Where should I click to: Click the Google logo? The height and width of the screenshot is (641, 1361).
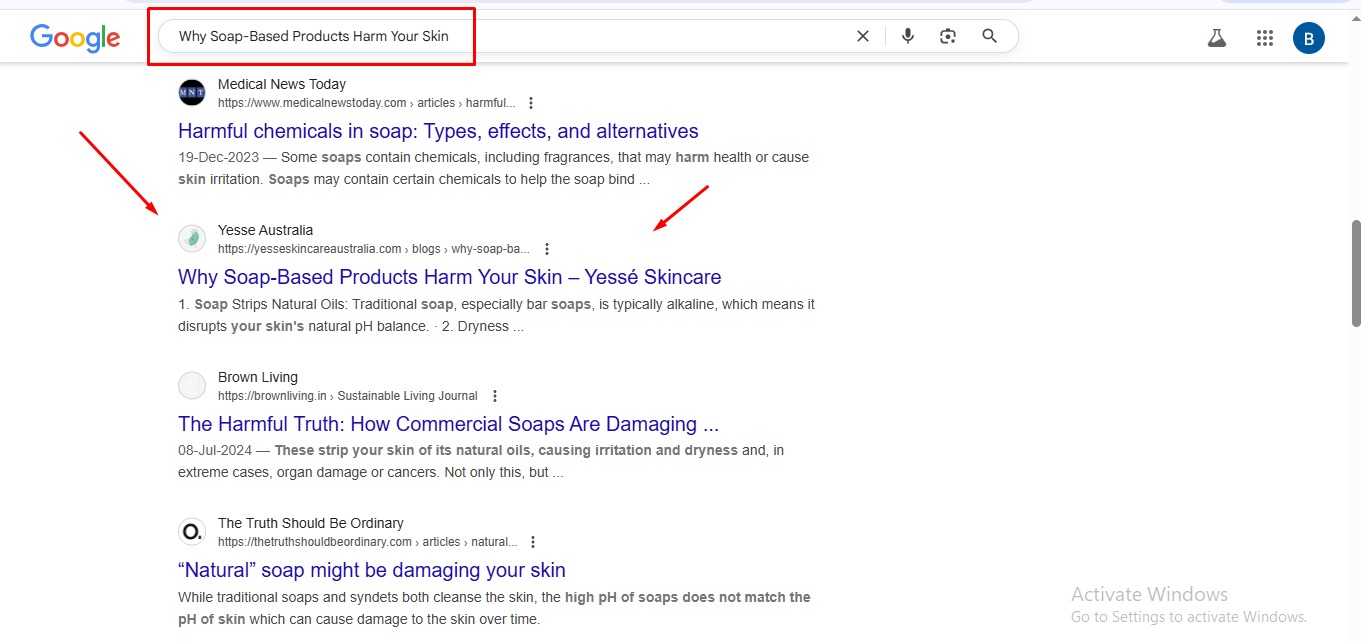pos(75,38)
